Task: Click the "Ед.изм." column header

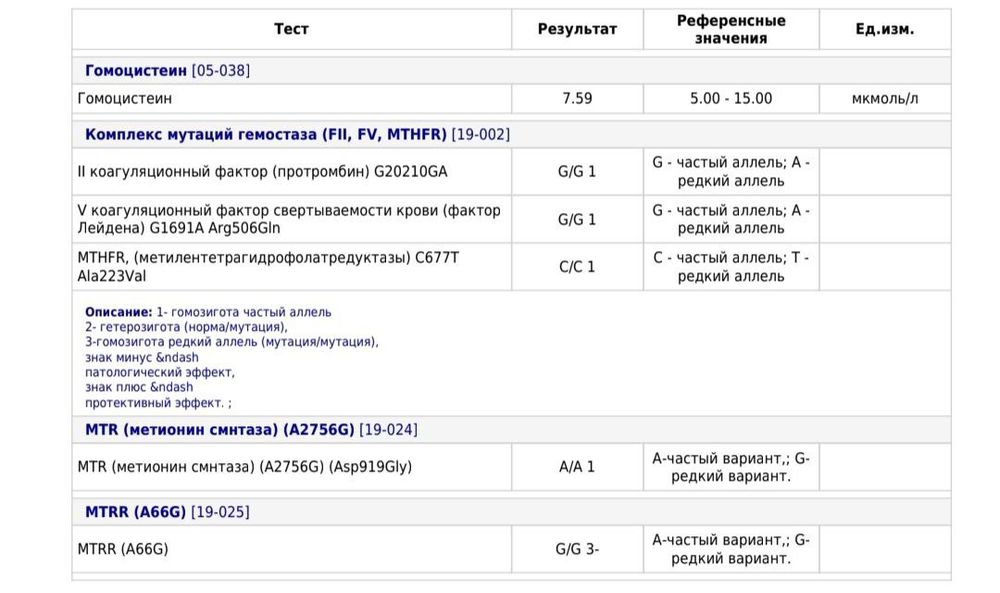Action: pyautogui.click(x=884, y=29)
